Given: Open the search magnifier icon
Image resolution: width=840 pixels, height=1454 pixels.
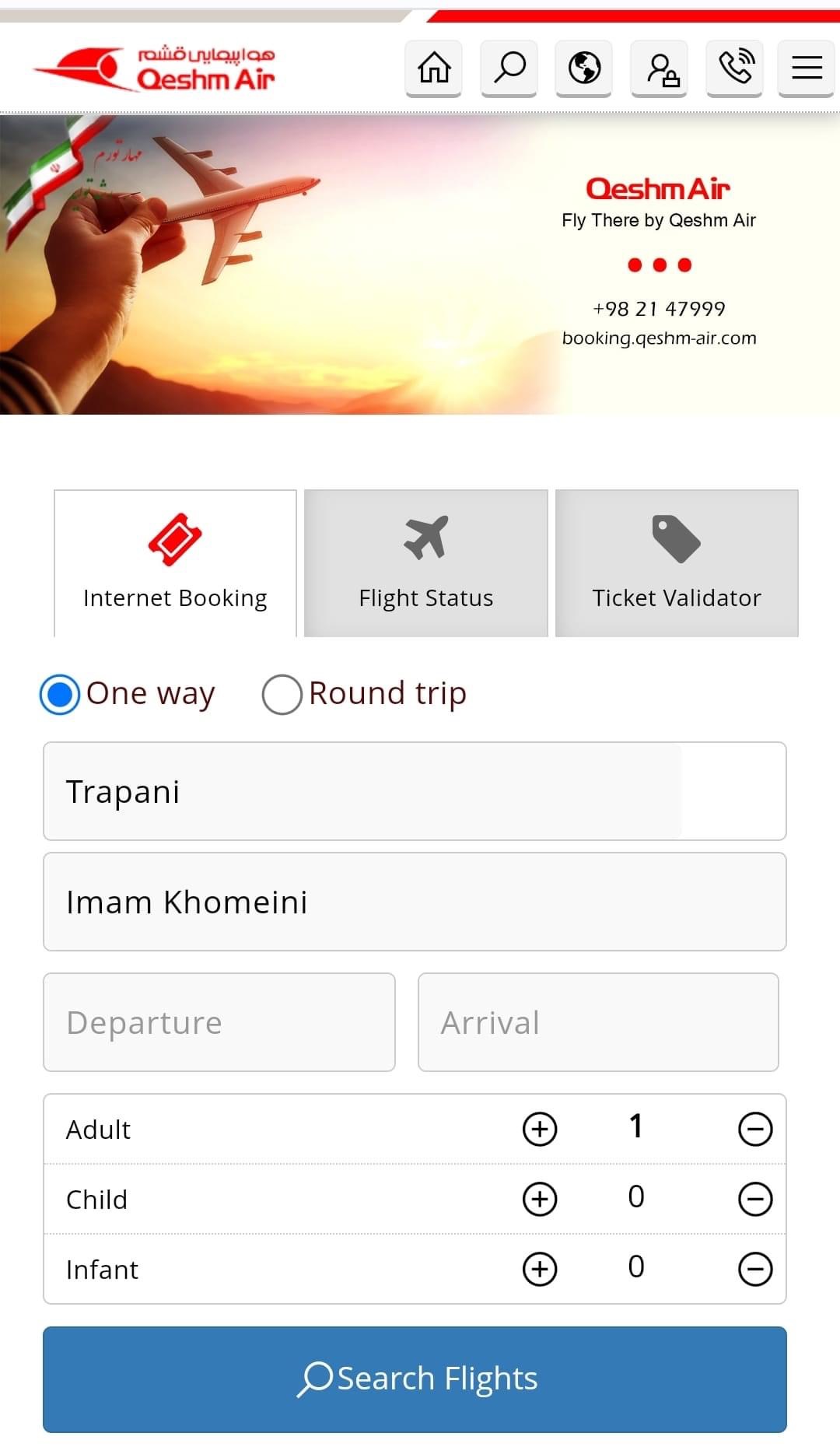Looking at the screenshot, I should tap(509, 68).
